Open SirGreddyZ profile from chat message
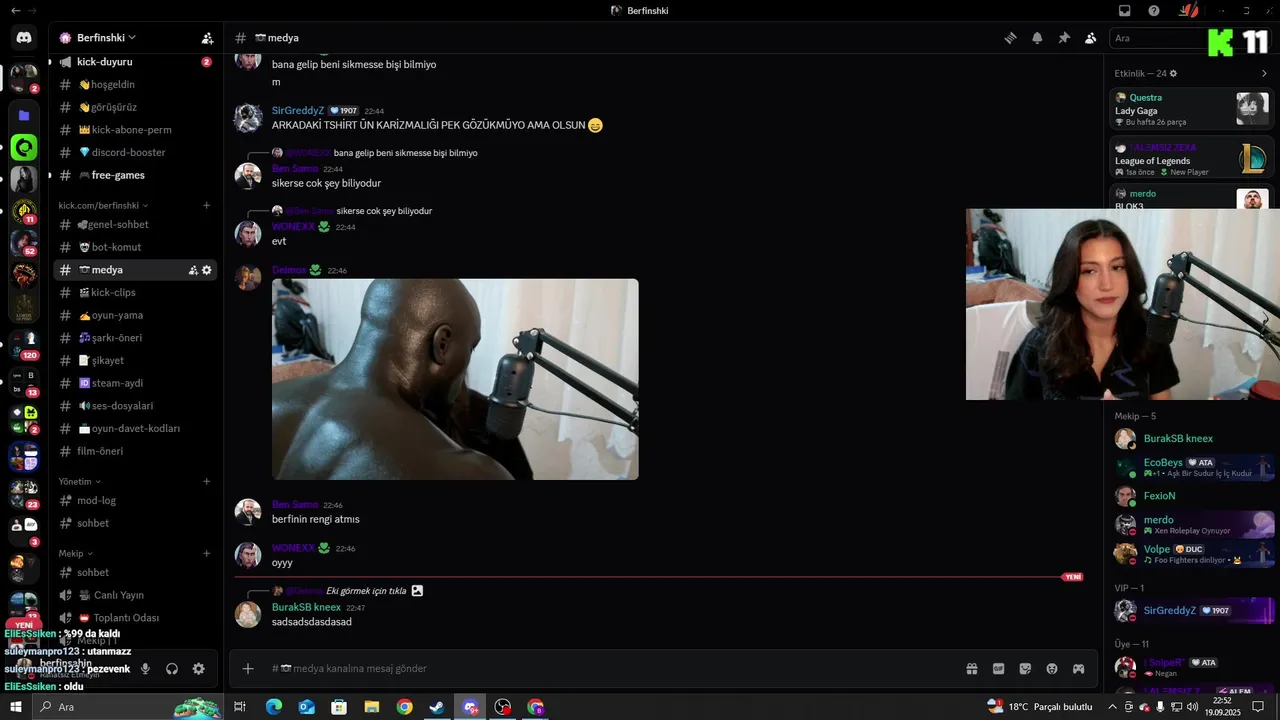The image size is (1280, 720). pyautogui.click(x=298, y=110)
